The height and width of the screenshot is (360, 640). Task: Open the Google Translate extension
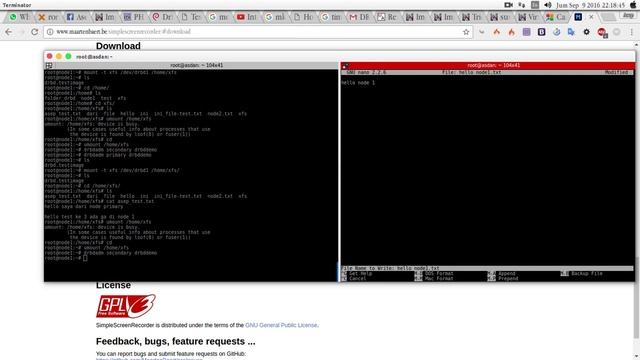tap(571, 32)
